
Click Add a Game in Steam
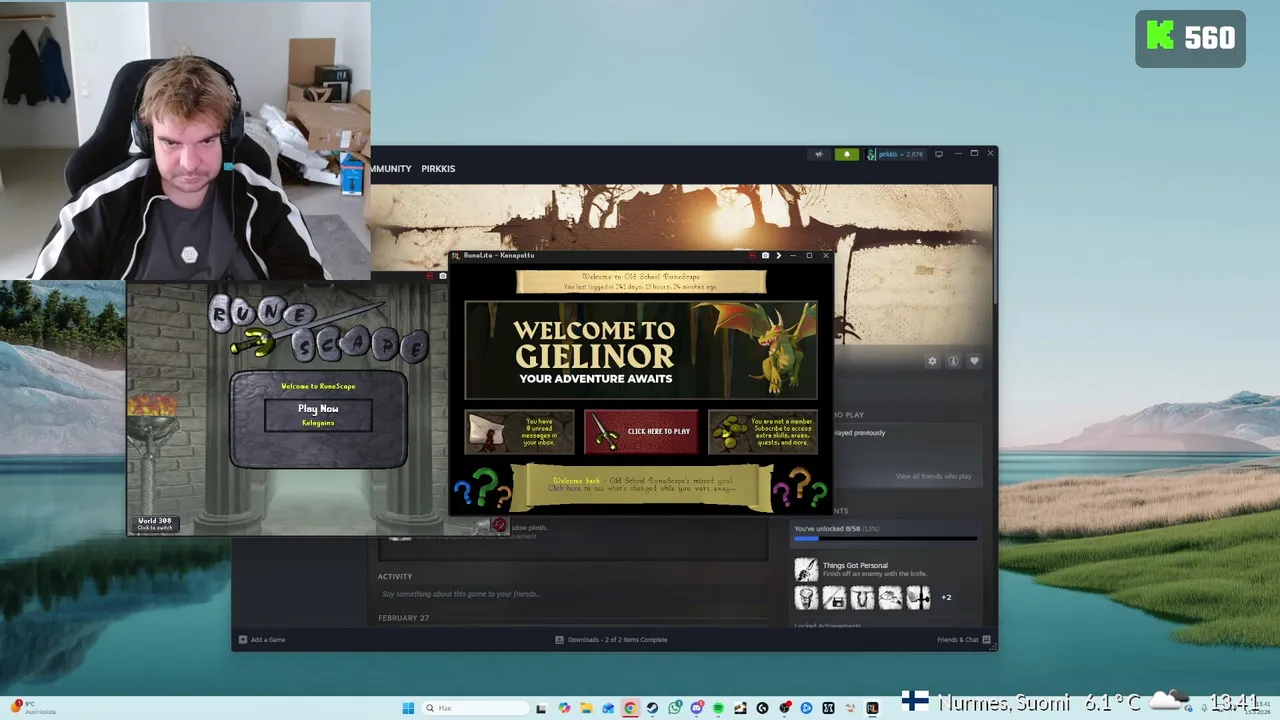pos(262,639)
